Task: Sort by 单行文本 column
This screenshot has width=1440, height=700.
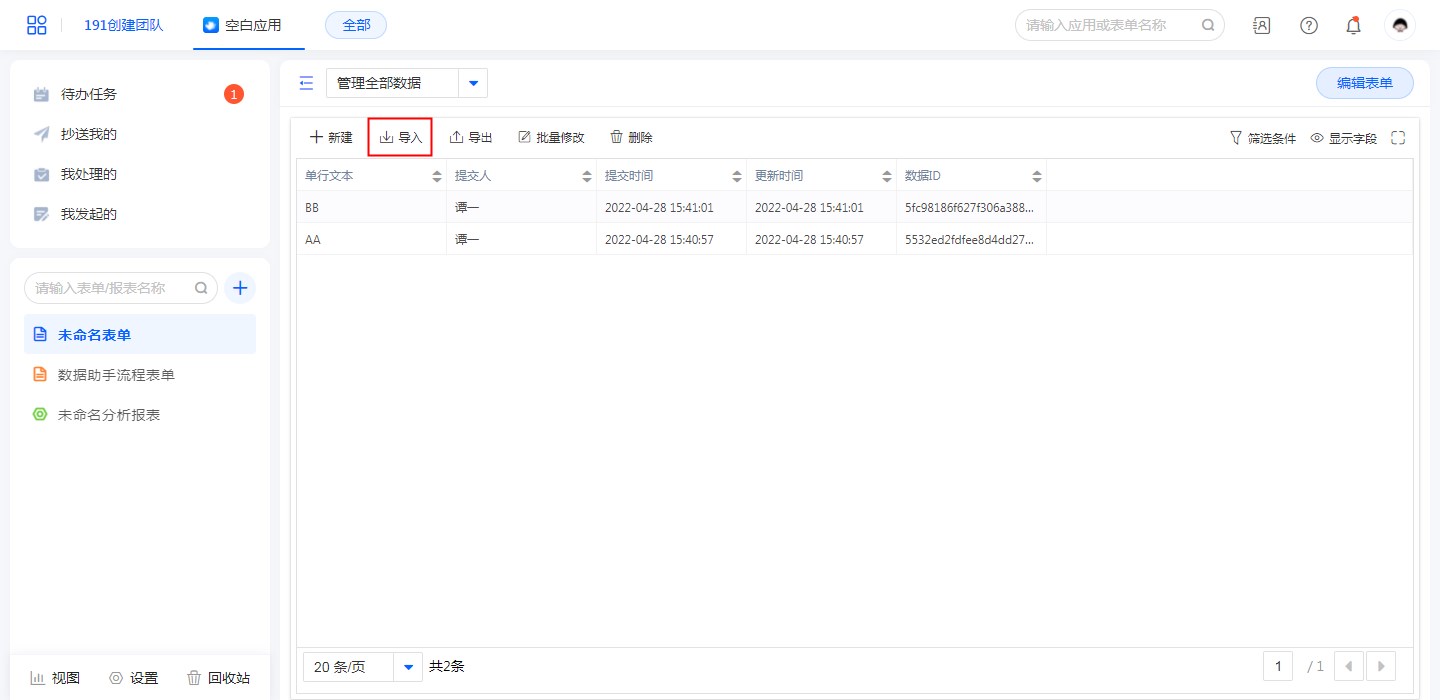Action: click(436, 176)
